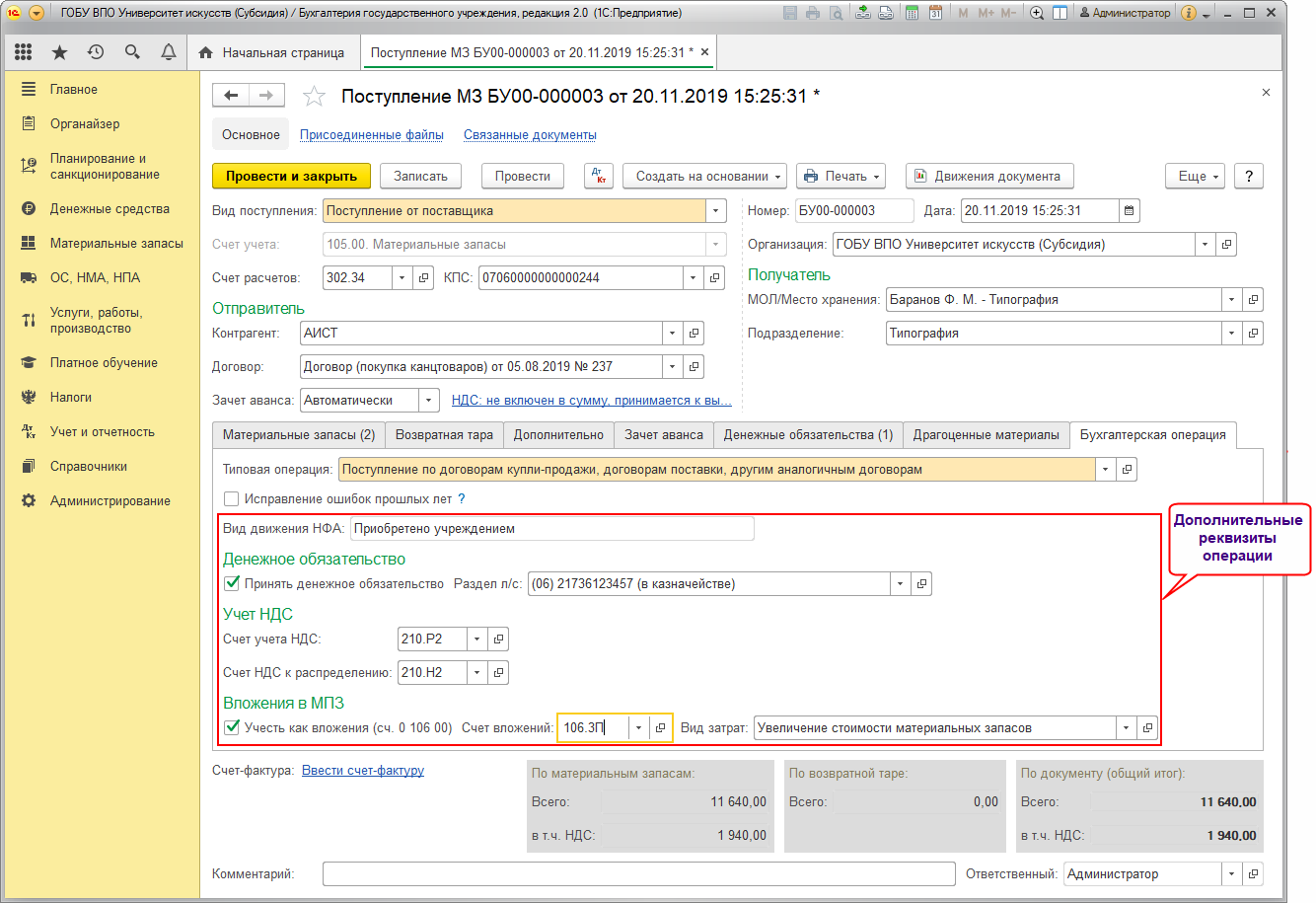Open the Вид затрат record button
The width and height of the screenshot is (1316, 903).
click(1147, 727)
